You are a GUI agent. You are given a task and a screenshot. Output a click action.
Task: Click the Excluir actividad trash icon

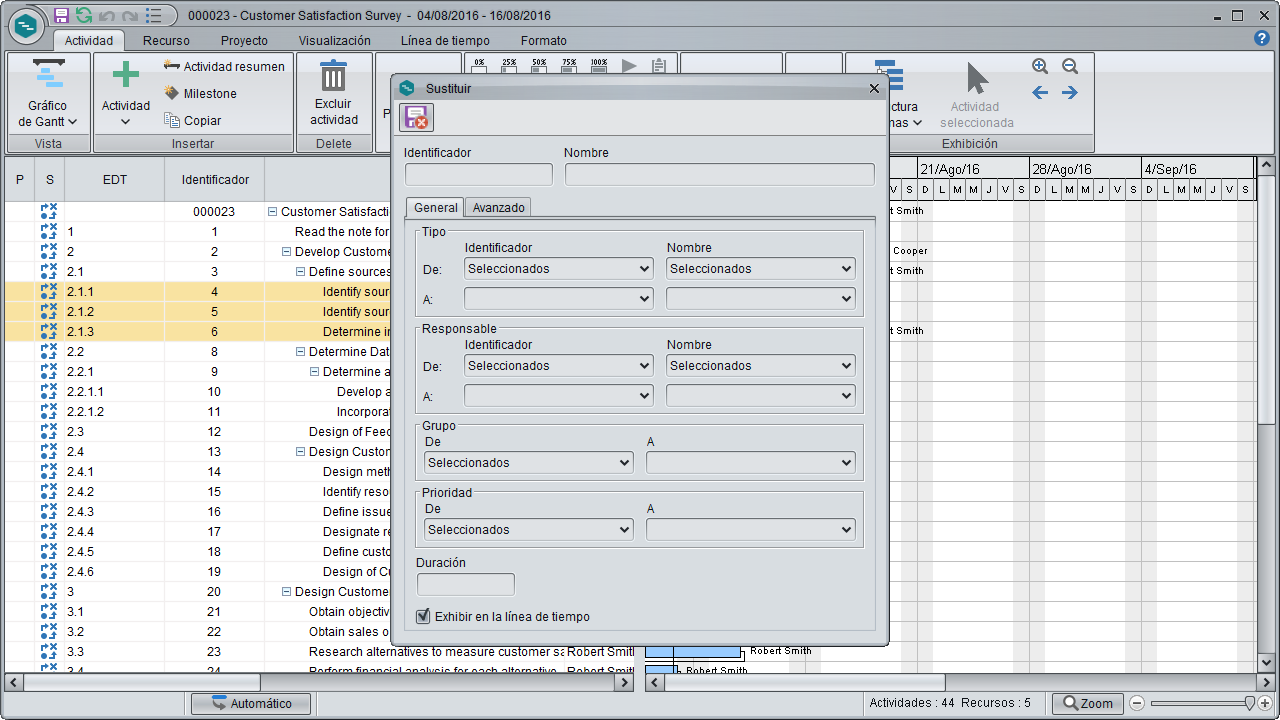pos(333,76)
